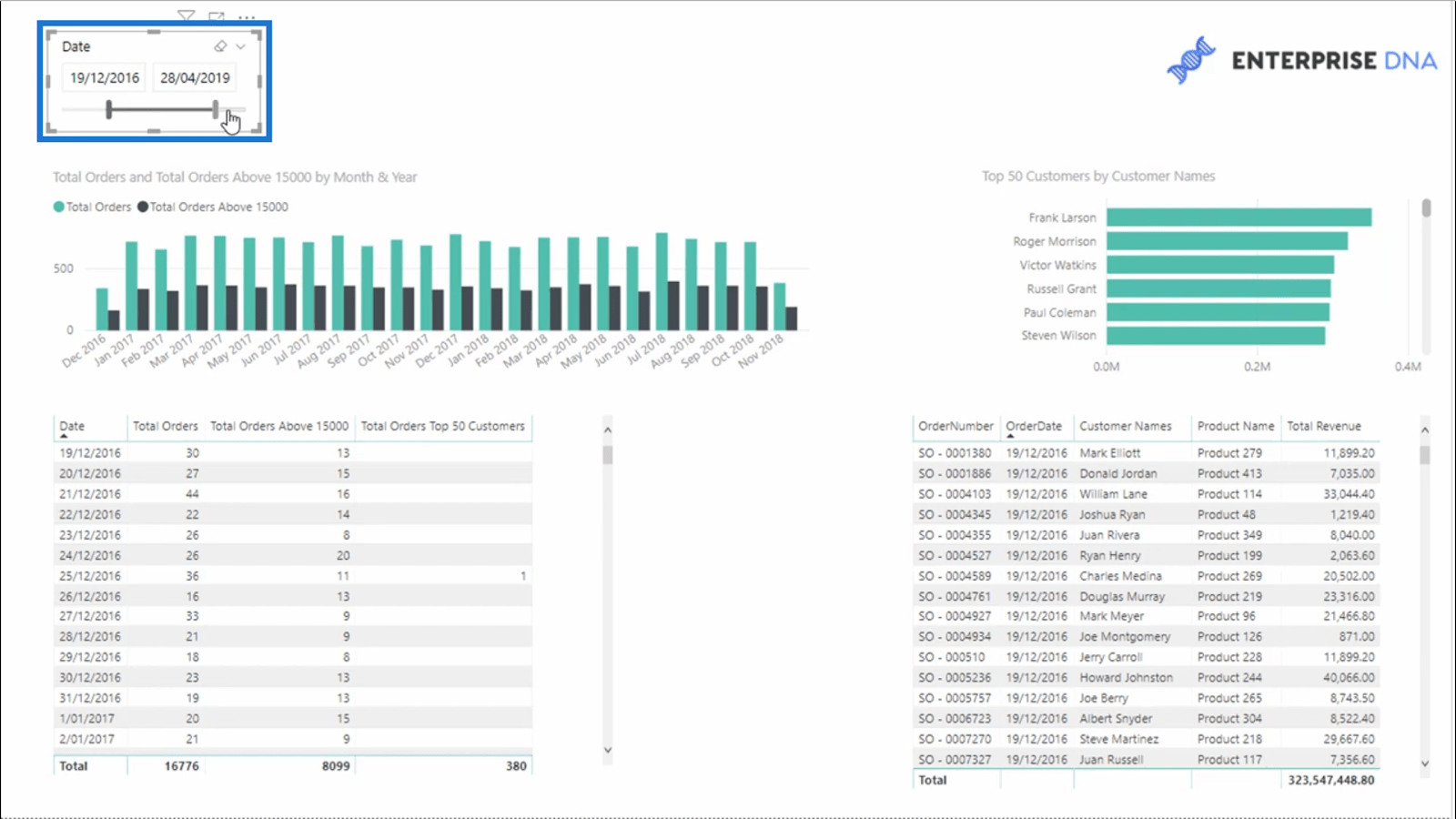The height and width of the screenshot is (819, 1456).
Task: Select the Roger Morrison bar
Action: tap(1227, 241)
